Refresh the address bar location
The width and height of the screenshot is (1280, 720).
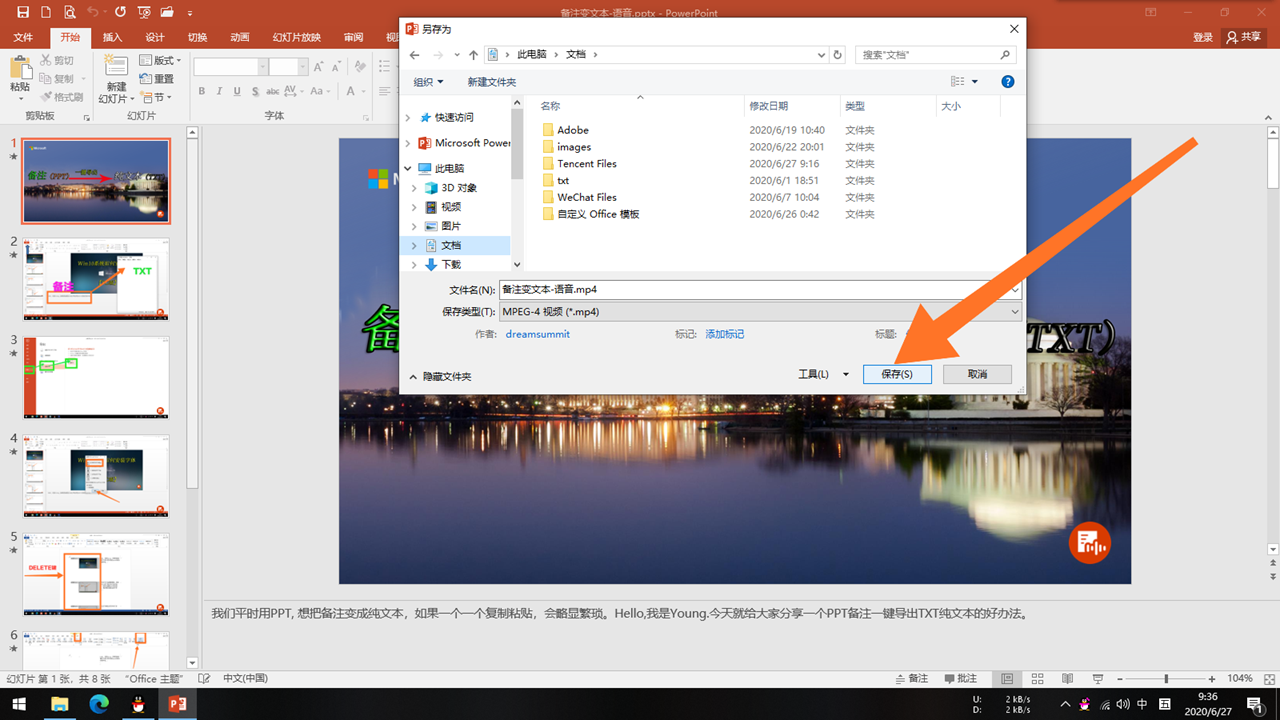(838, 55)
